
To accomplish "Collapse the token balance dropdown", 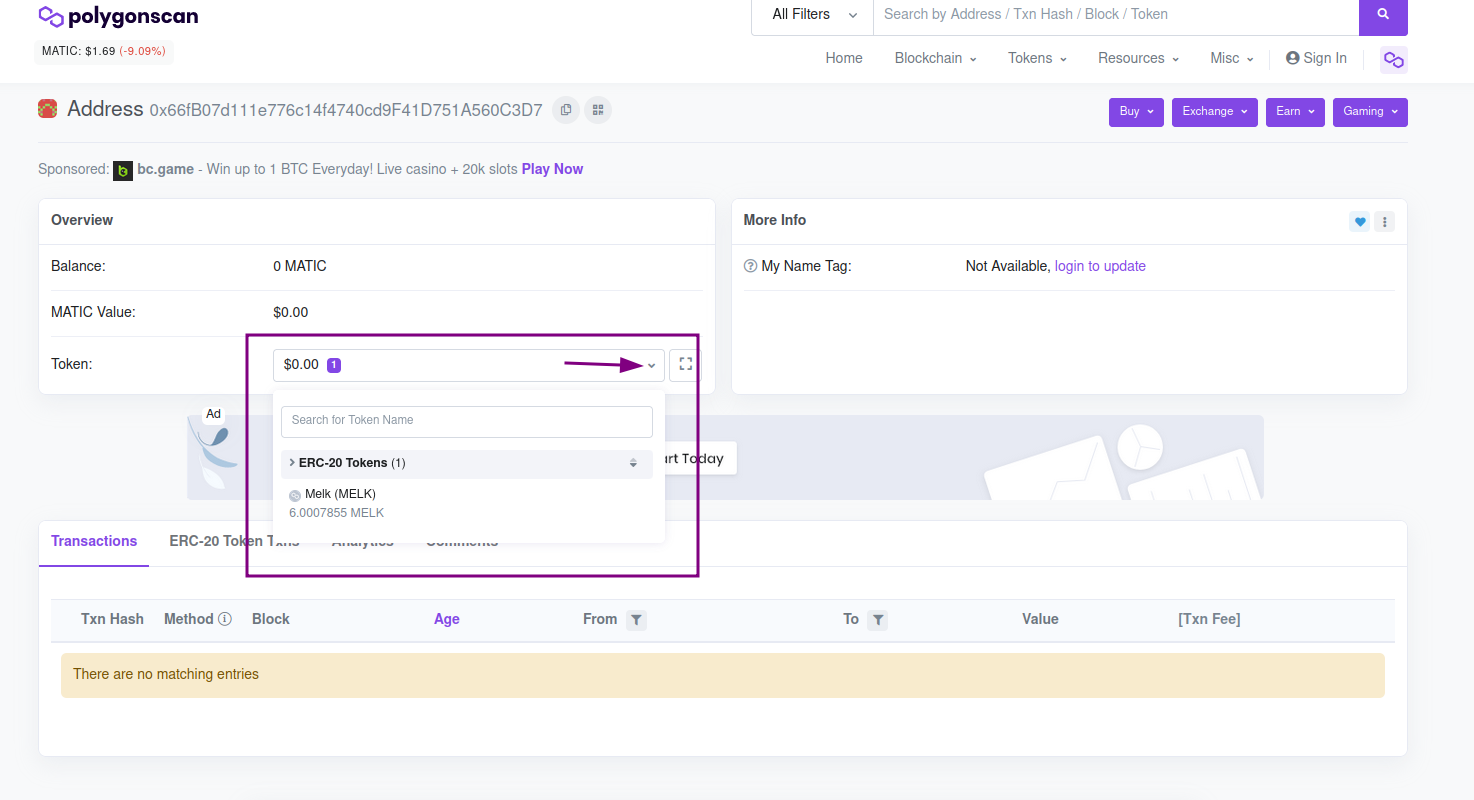I will point(651,366).
